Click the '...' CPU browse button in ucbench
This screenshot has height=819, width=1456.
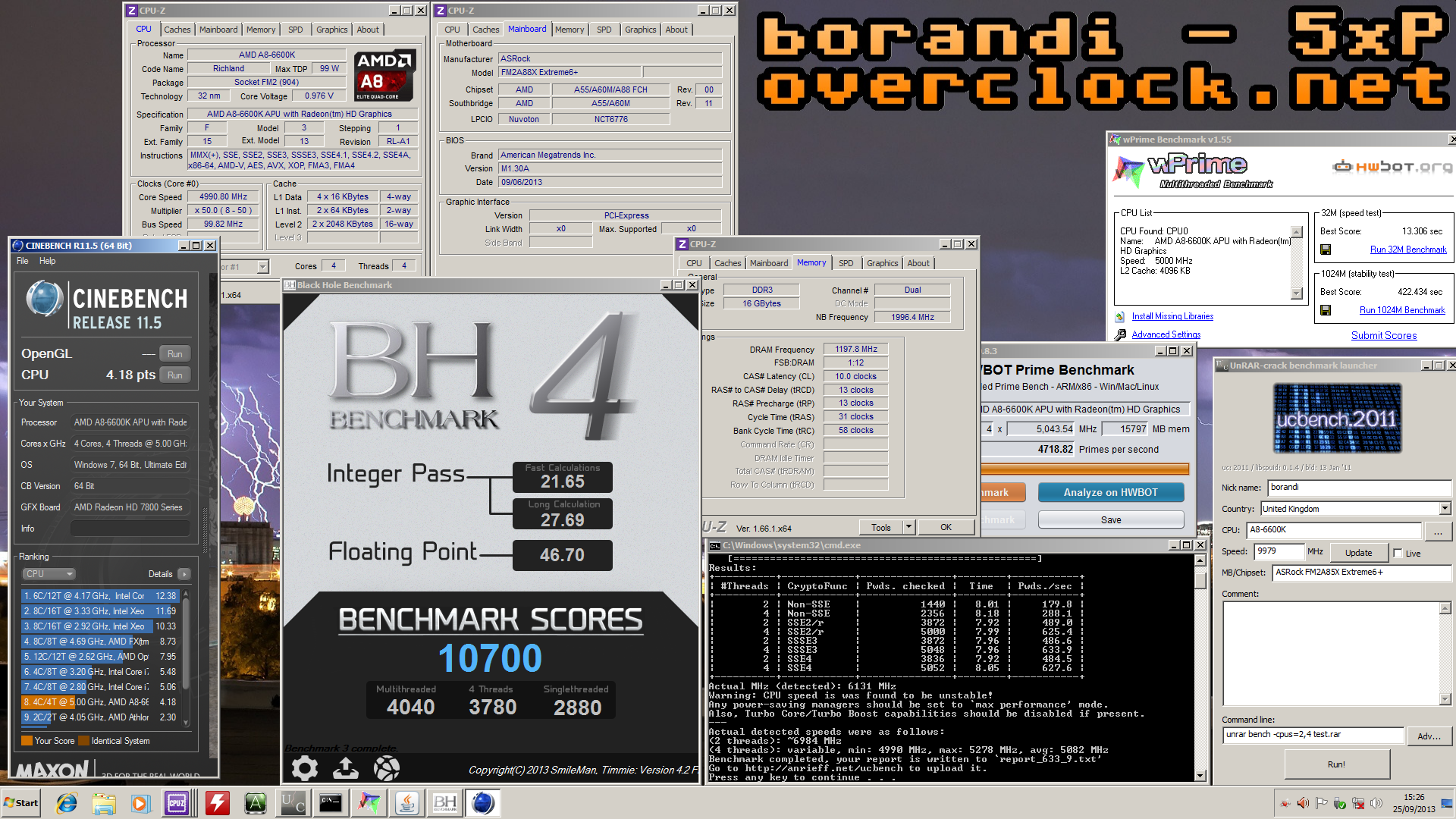[x=1437, y=531]
